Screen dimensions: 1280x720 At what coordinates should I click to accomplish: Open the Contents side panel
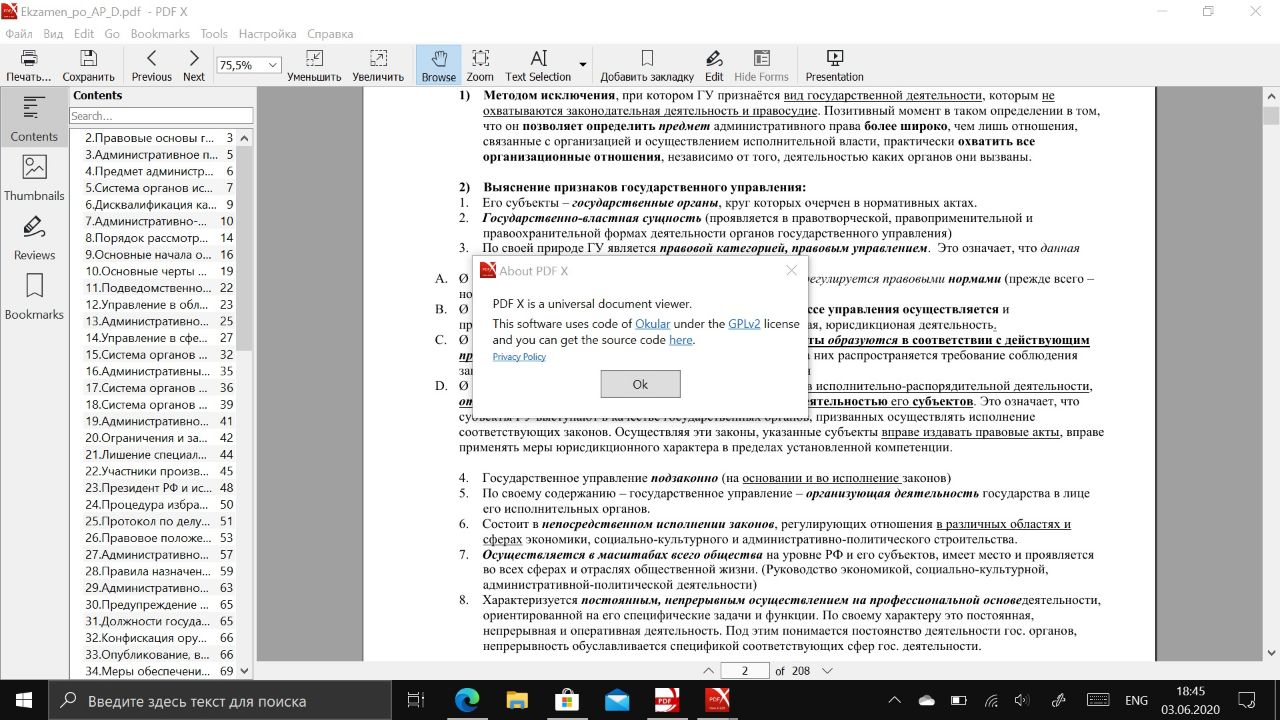tap(34, 119)
